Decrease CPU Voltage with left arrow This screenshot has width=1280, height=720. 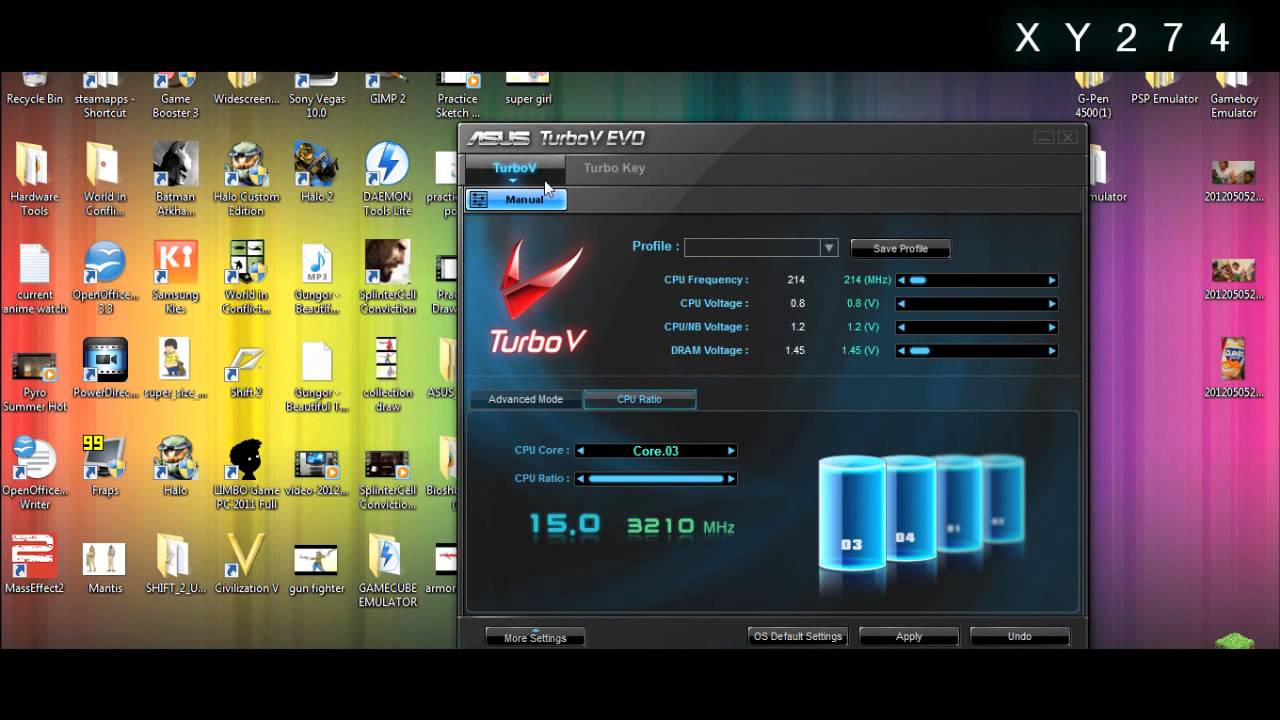[901, 303]
